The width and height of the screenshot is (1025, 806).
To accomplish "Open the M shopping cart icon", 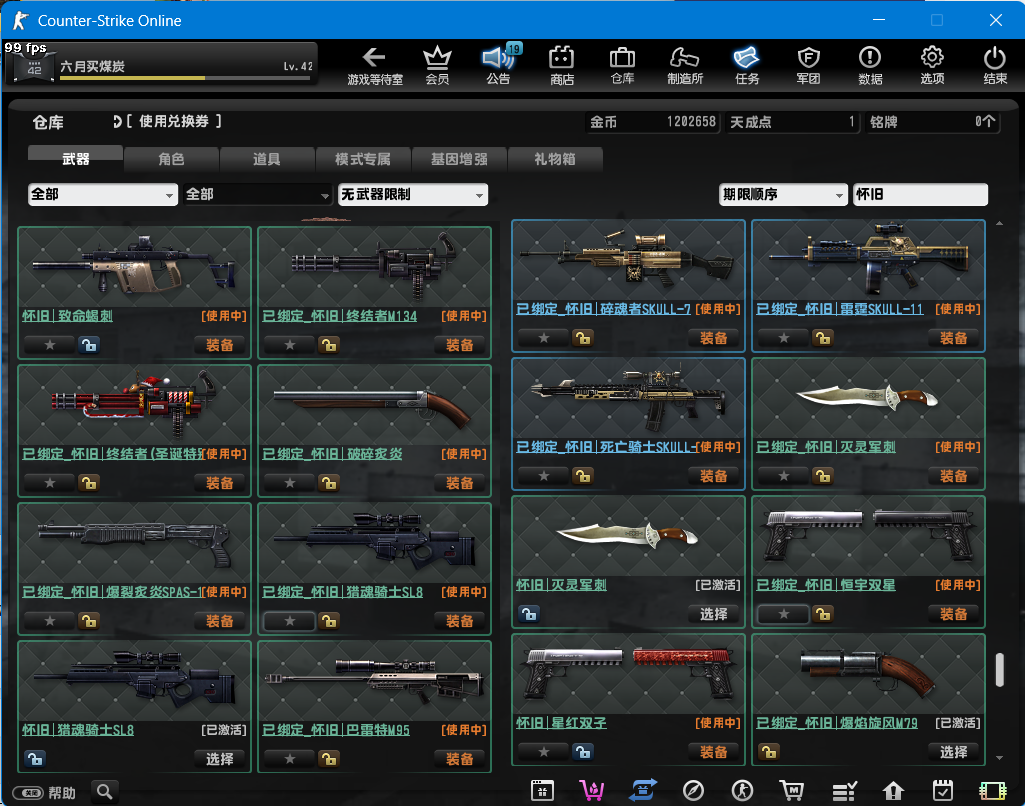I will click(792, 791).
